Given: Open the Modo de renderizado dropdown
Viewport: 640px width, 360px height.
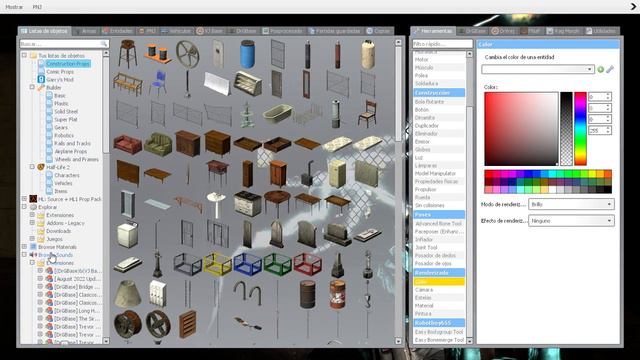Looking at the screenshot, I should (571, 204).
